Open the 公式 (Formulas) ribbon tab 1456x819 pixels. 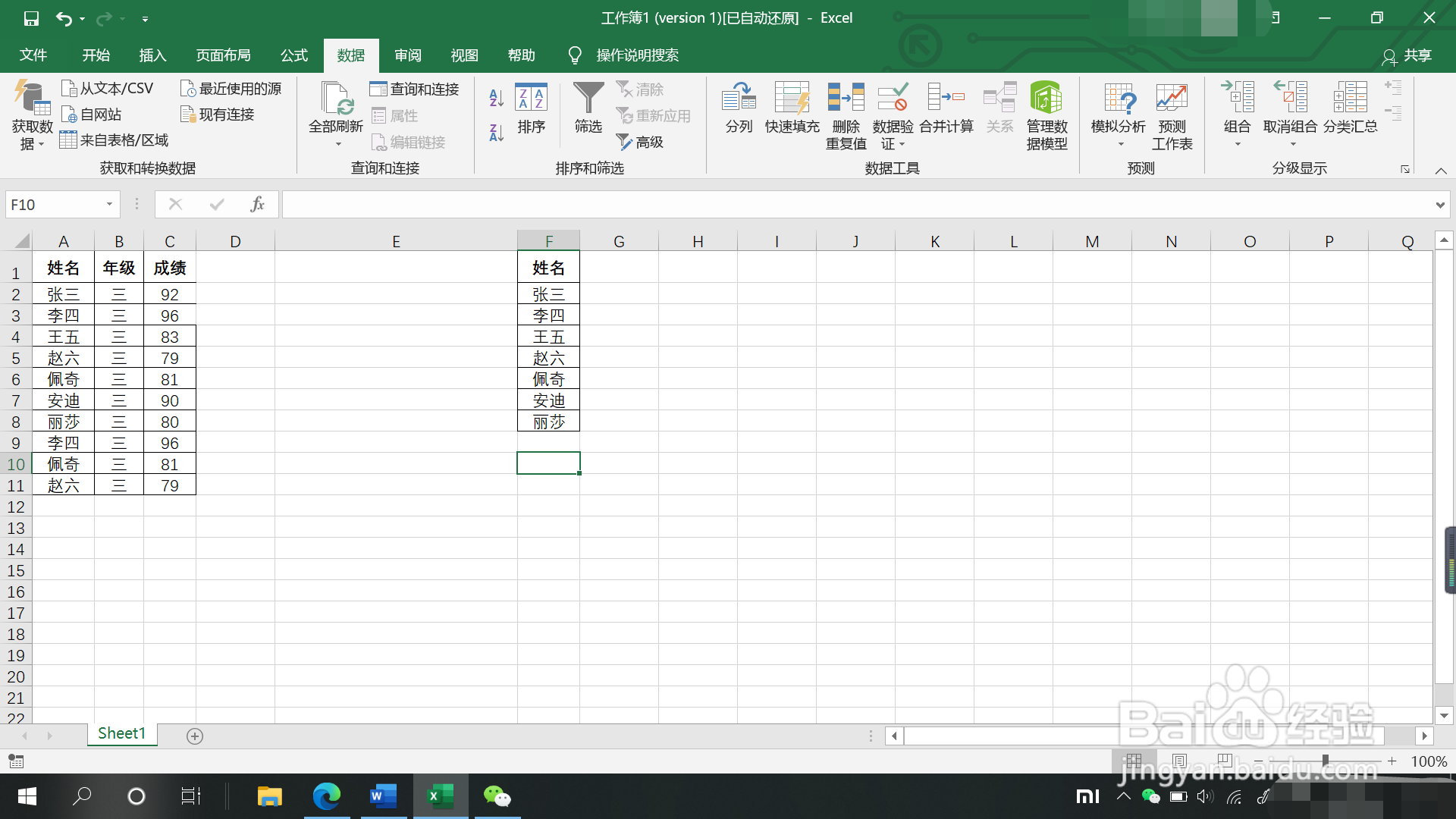294,55
